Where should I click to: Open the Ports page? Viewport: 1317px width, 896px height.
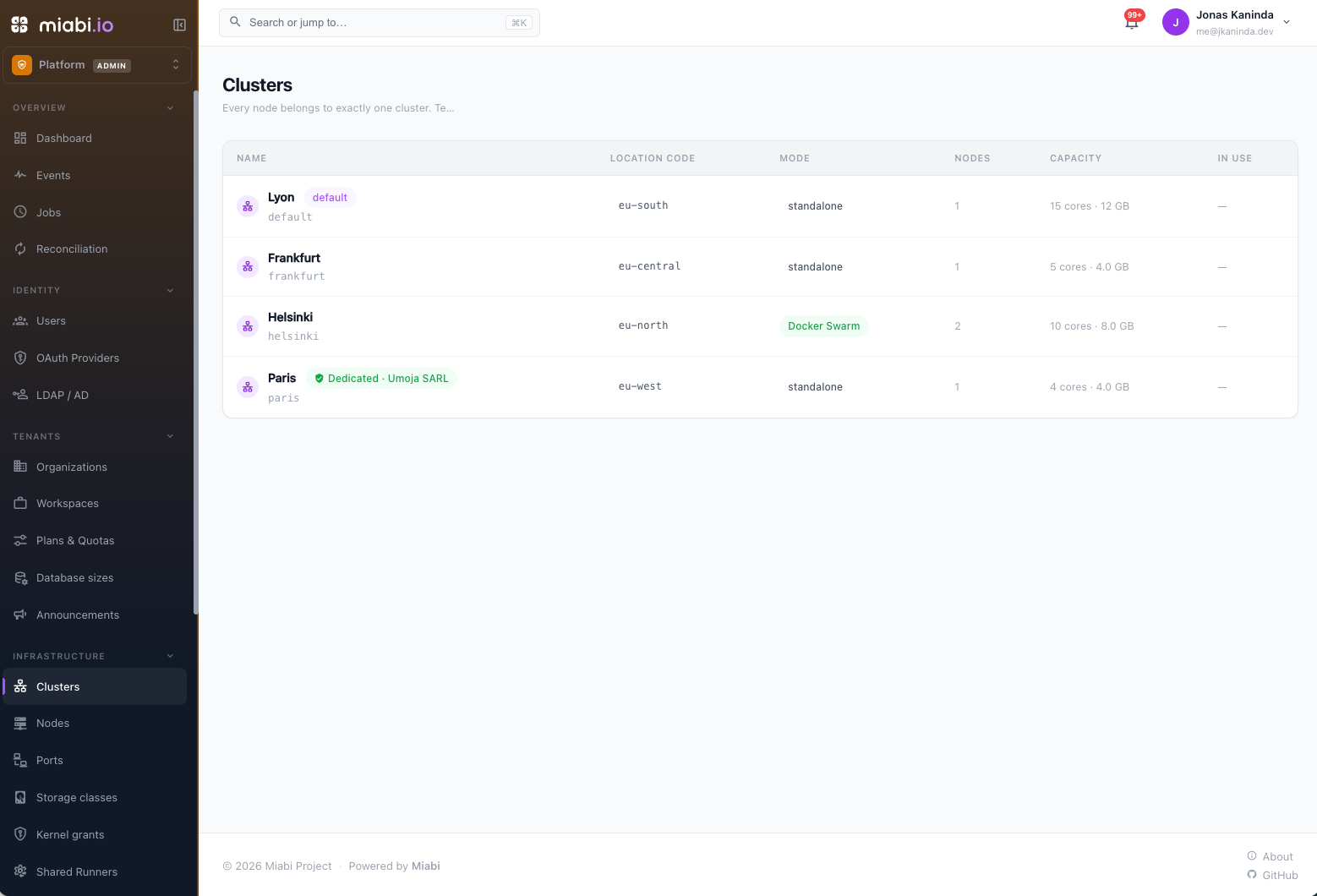[95, 761]
